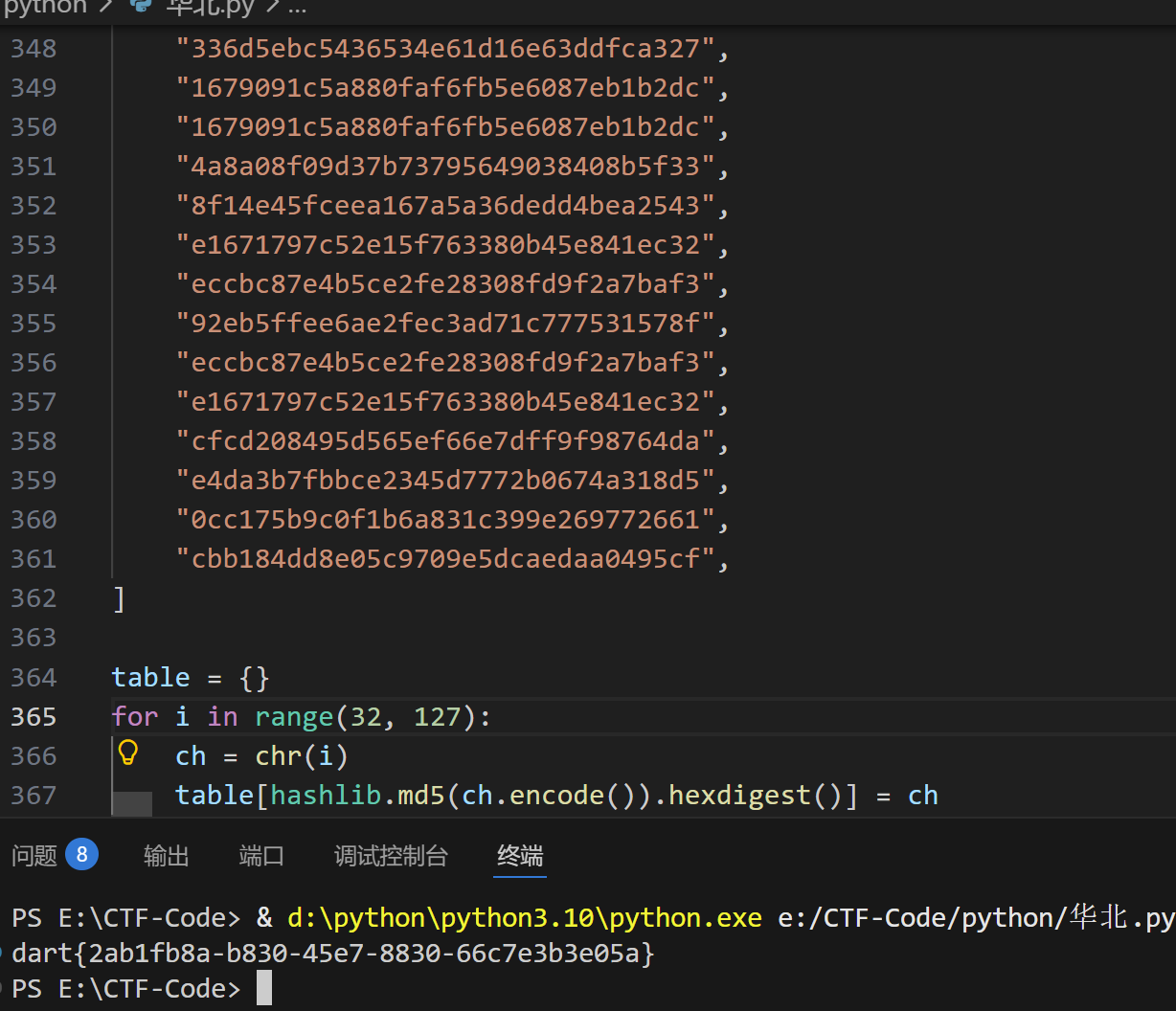This screenshot has width=1176, height=1011.
Task: Click hash string starting 336d5ebc5436
Action: coord(445,48)
